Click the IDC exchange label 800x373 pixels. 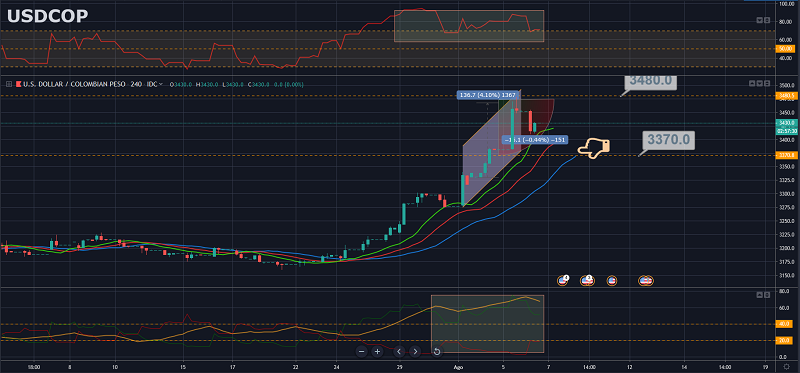pyautogui.click(x=152, y=84)
